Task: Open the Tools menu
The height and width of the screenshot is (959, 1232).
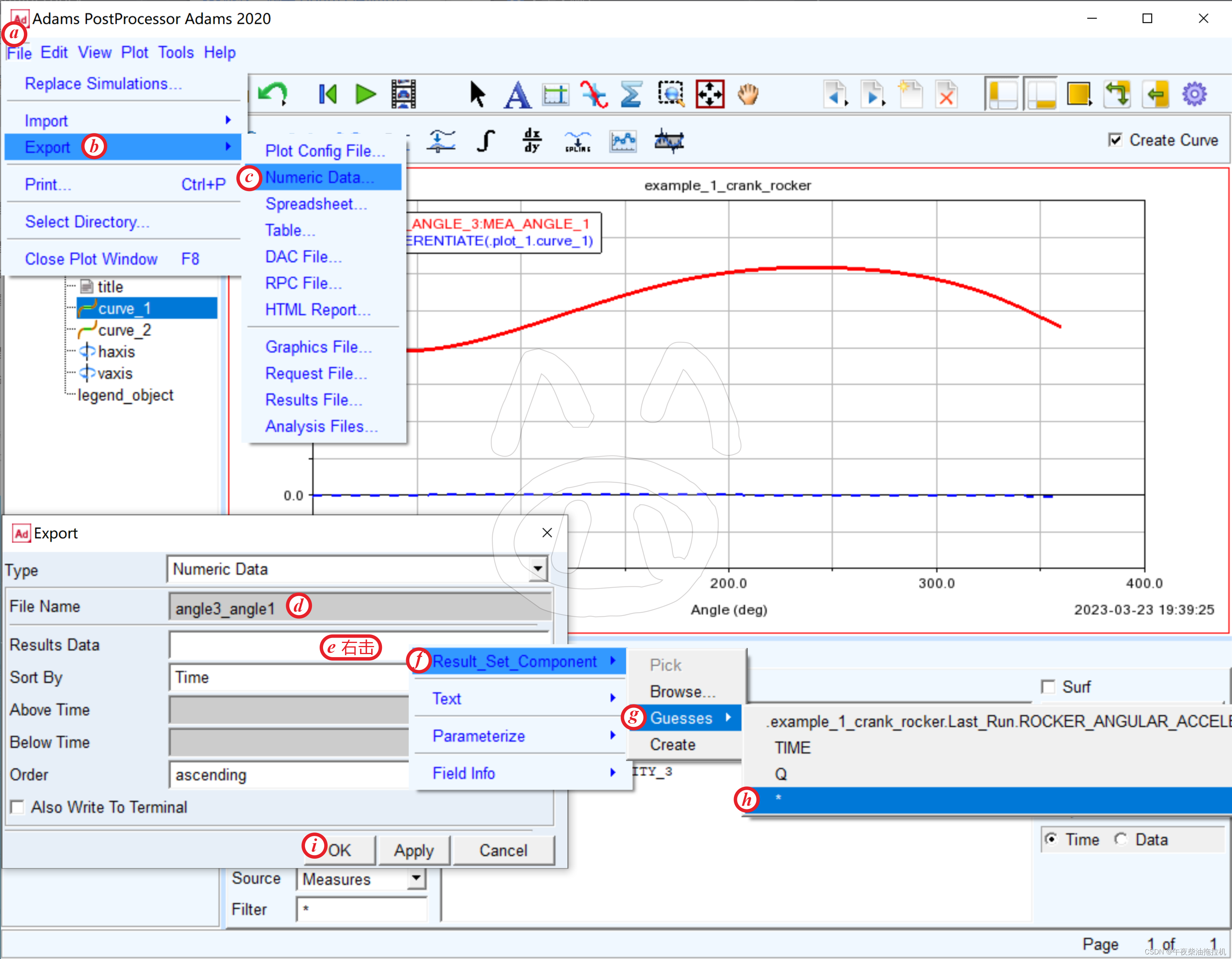Action: click(175, 52)
